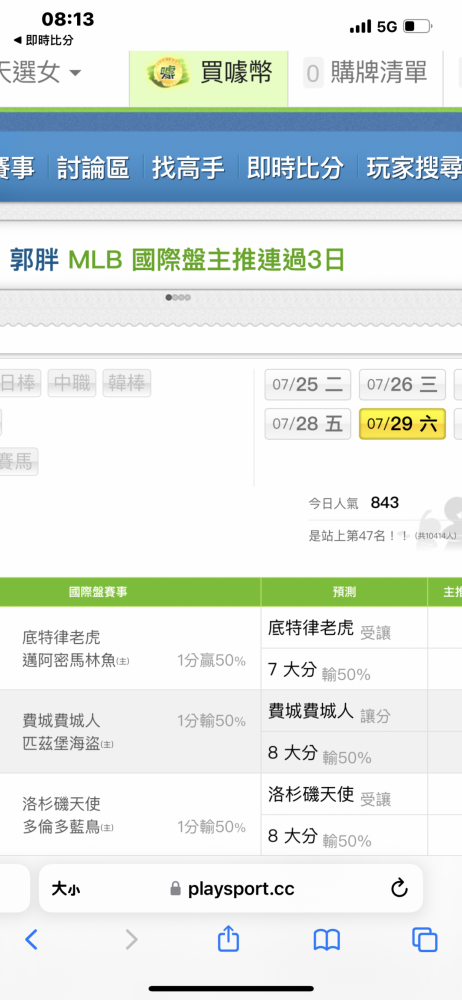
Task: Open the Safari bookmarks book icon
Action: click(327, 940)
